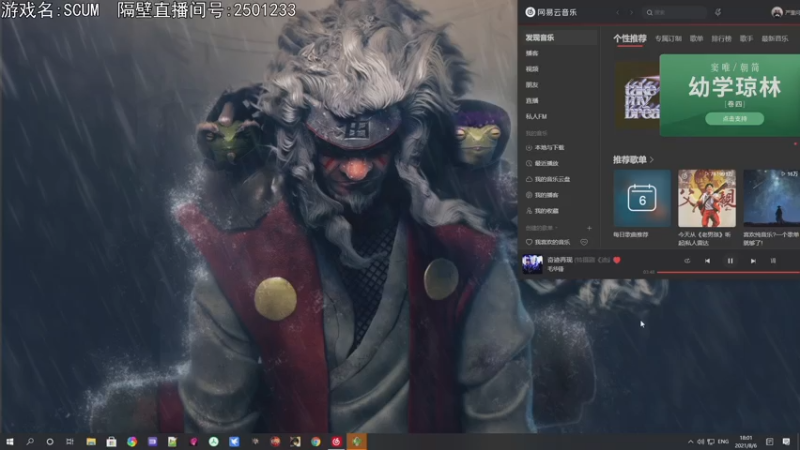Expand 推荐歌单 with the chevron

coord(652,160)
